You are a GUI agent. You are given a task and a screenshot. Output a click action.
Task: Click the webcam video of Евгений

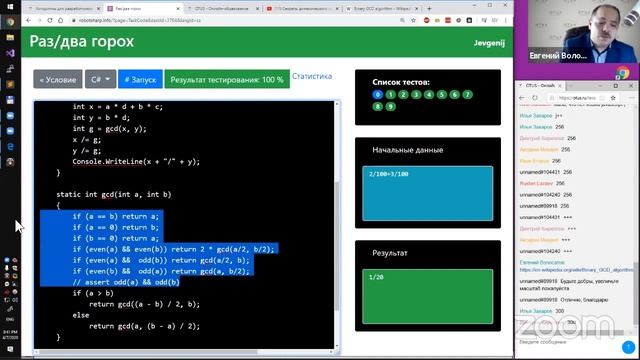(583, 31)
